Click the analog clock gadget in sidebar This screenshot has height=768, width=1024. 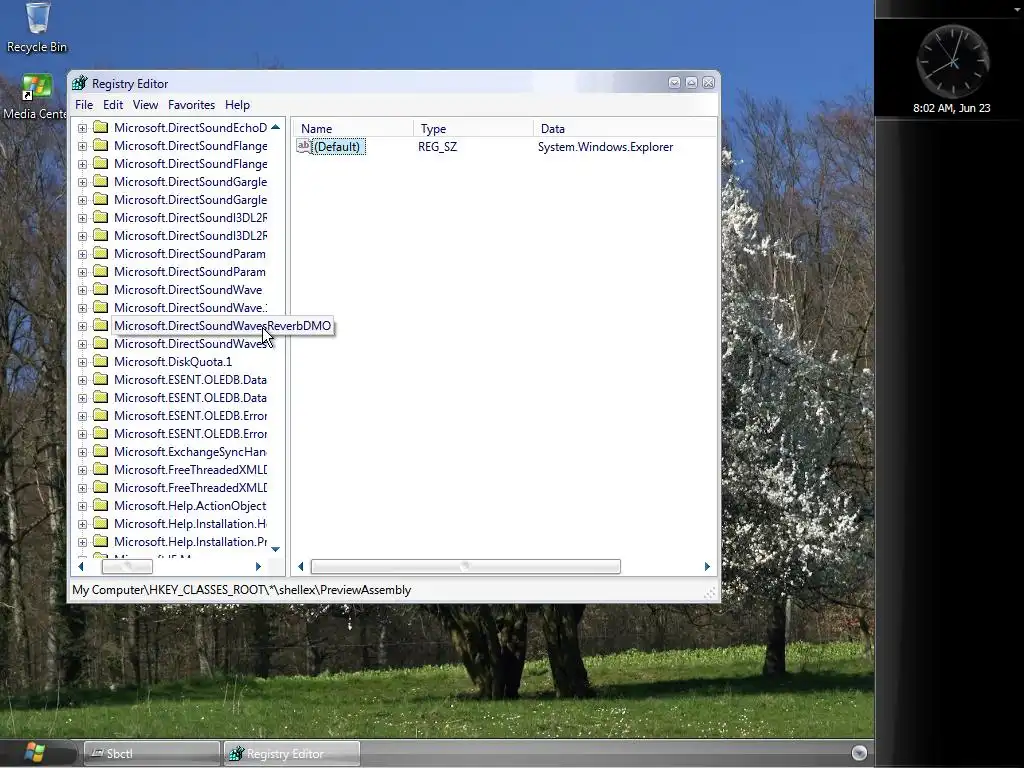[x=953, y=63]
